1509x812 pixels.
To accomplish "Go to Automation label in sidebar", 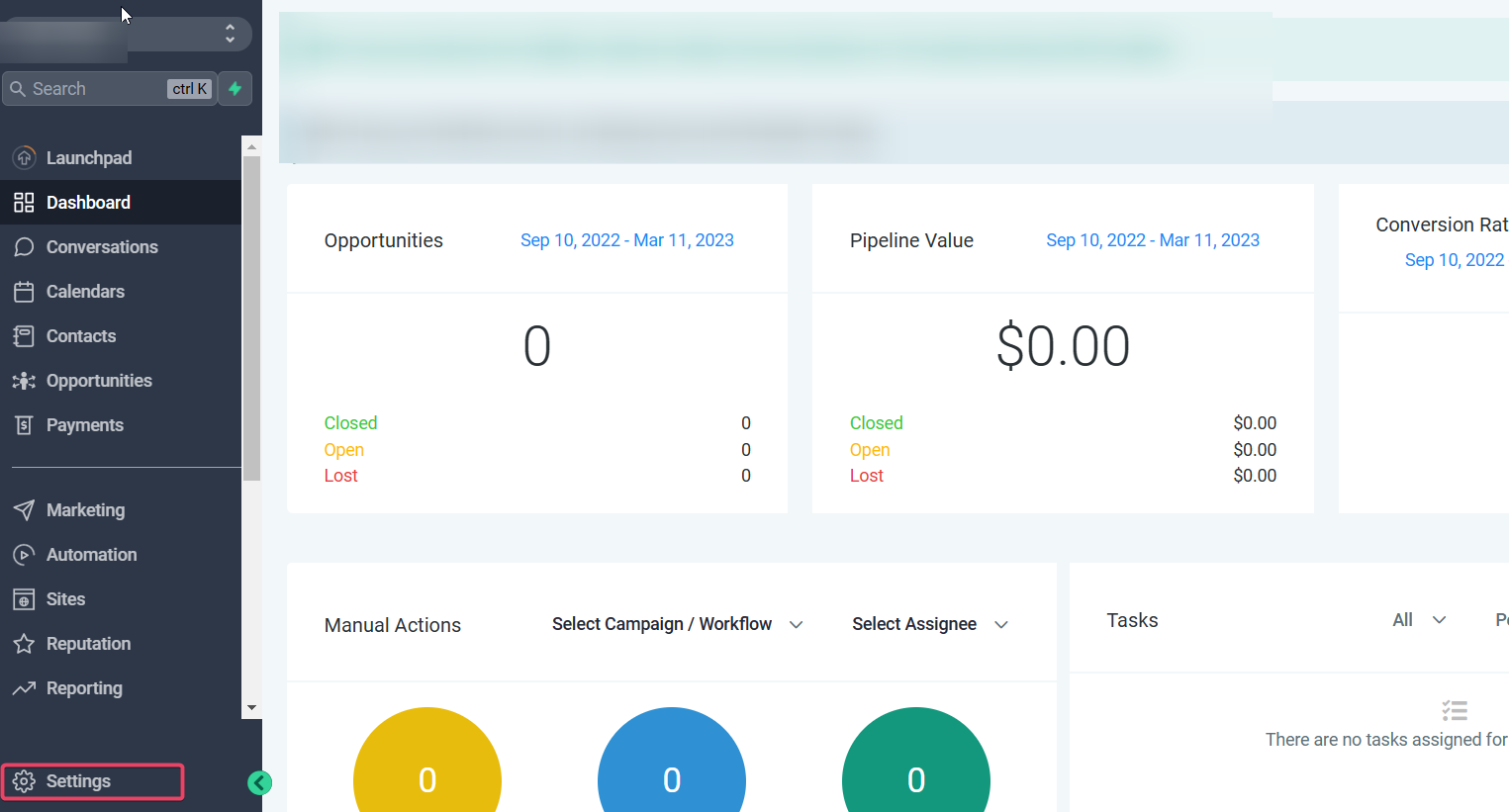I will coord(92,554).
